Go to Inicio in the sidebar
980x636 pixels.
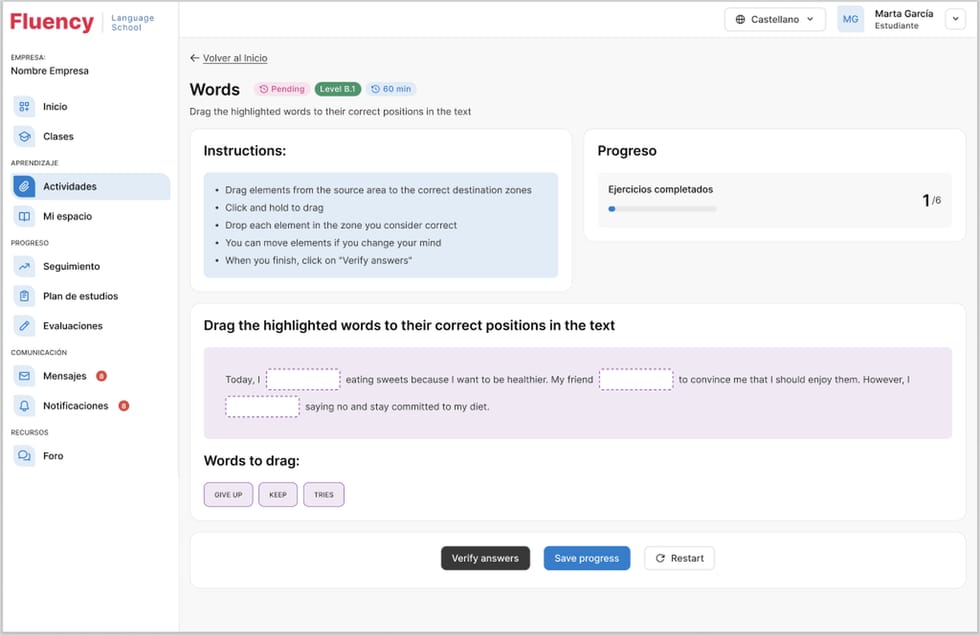coord(90,106)
